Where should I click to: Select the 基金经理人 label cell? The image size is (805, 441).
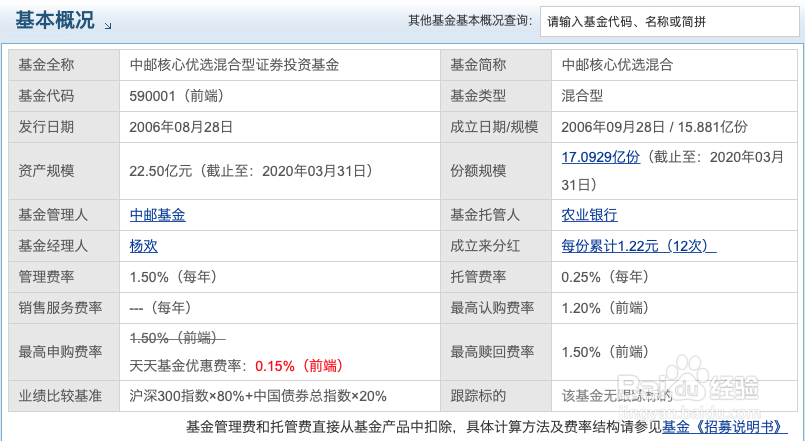pos(64,246)
